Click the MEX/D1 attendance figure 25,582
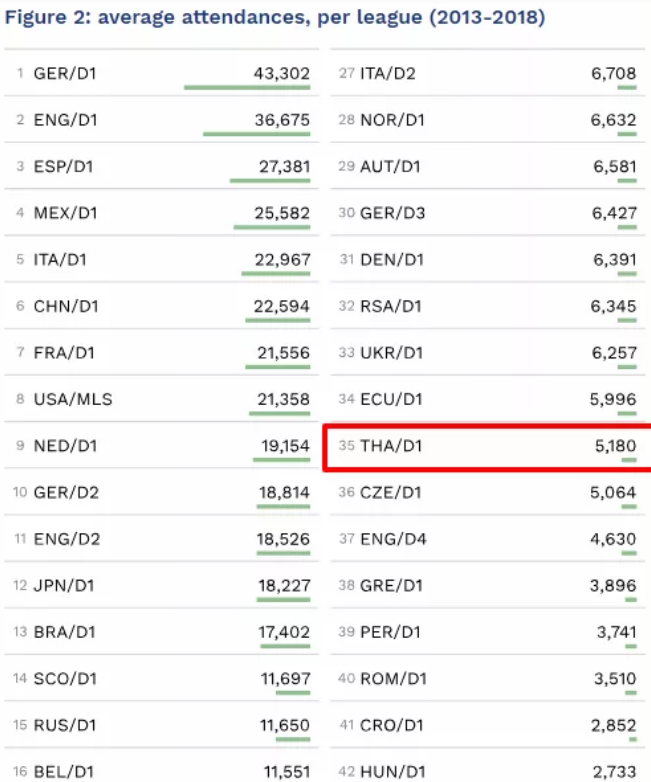The image size is (651, 782). 281,214
